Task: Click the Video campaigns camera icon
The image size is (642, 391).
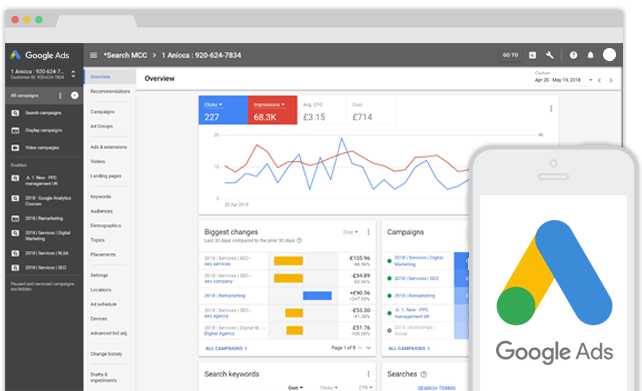Action: point(15,147)
